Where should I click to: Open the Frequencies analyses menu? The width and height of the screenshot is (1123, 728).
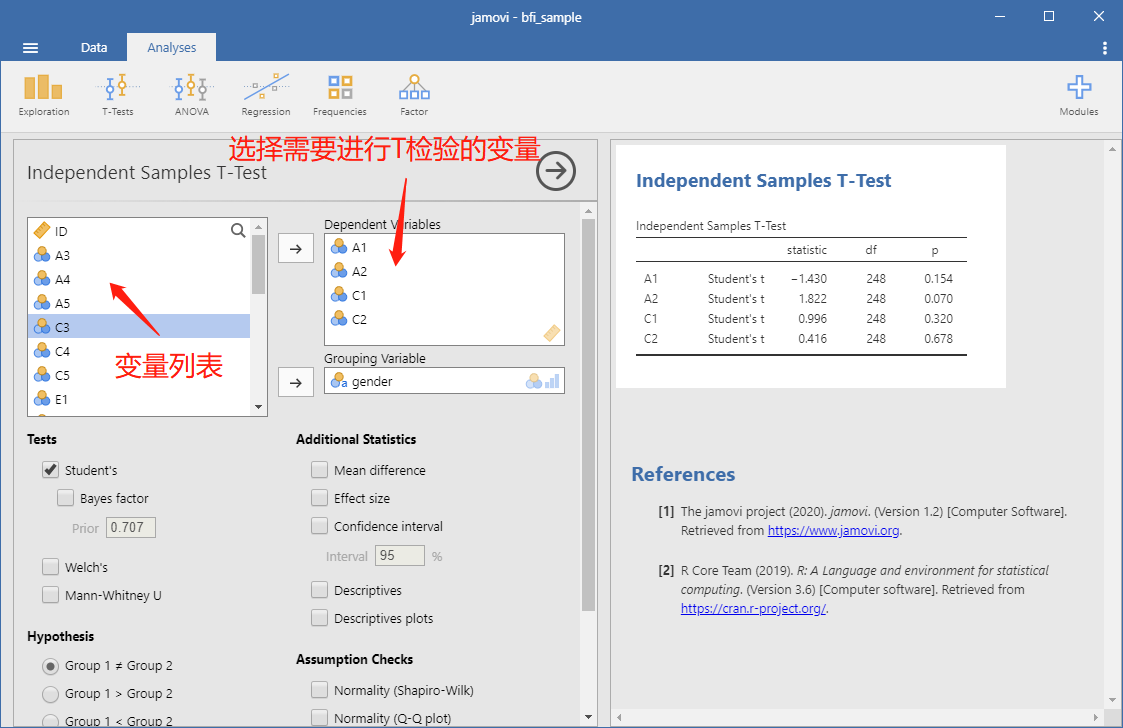(x=339, y=95)
